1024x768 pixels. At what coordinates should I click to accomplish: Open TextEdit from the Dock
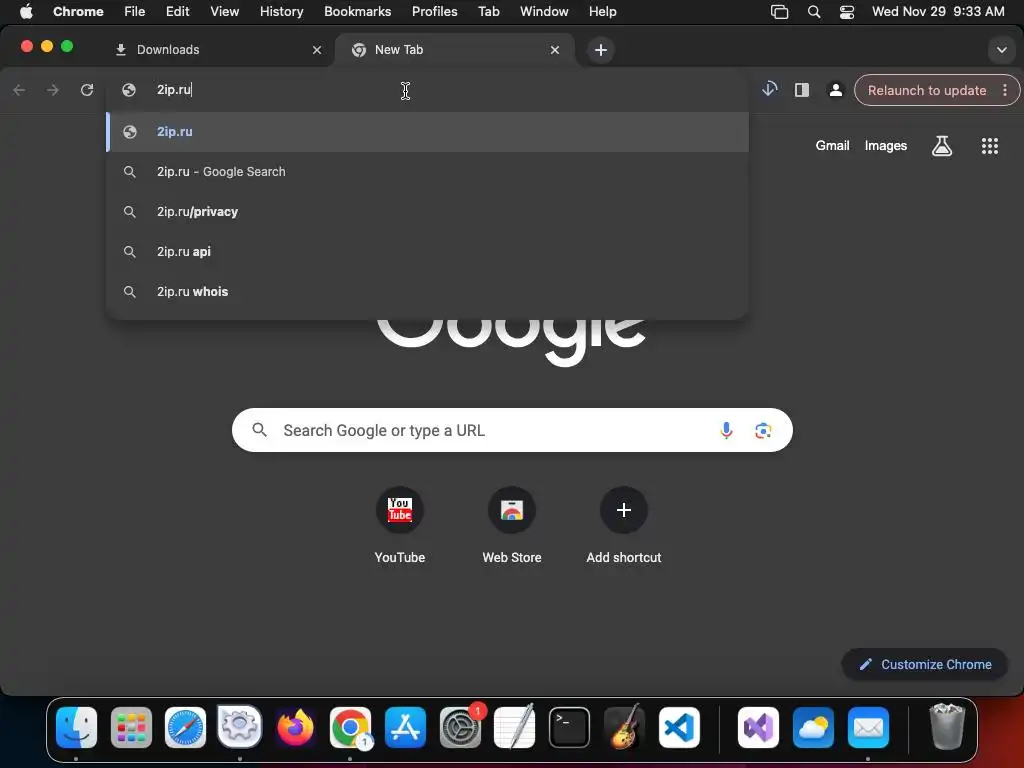coord(515,727)
